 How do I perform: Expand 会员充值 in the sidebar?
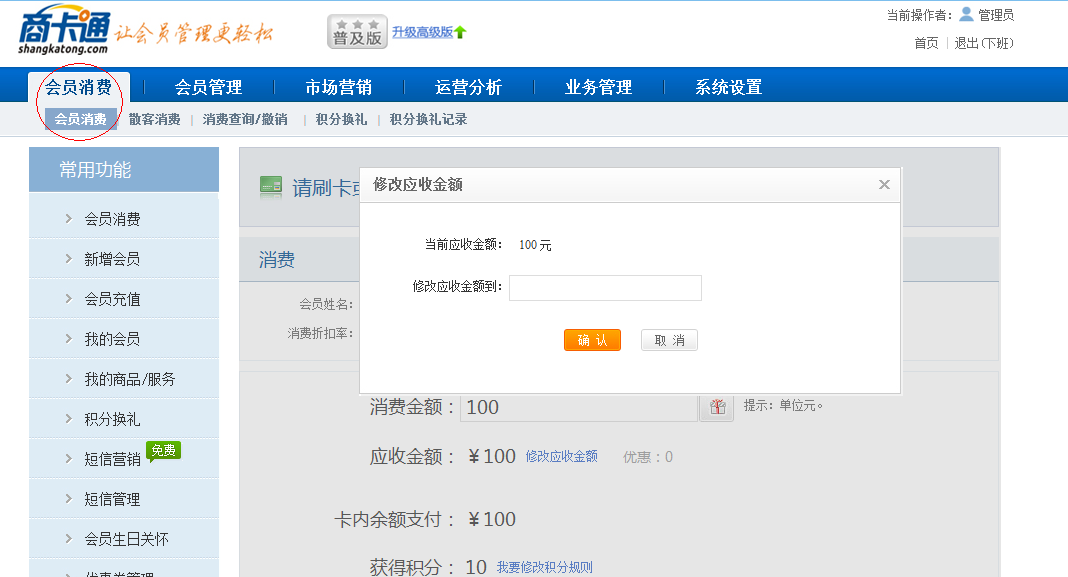click(112, 299)
